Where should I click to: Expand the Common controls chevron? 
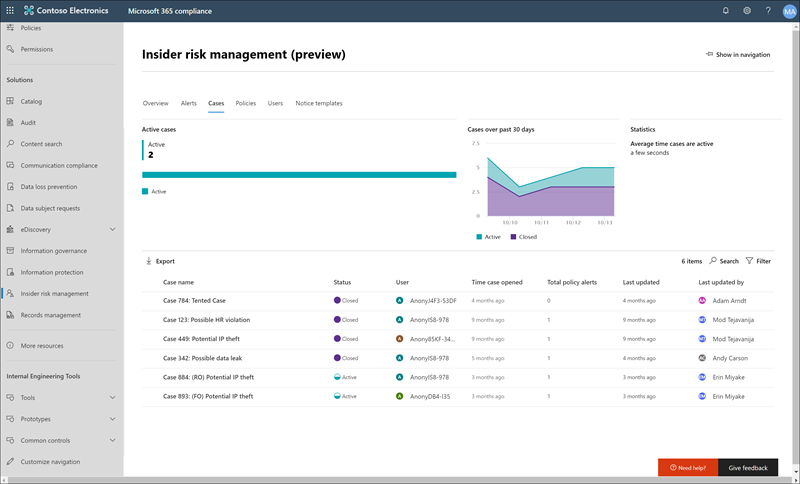point(113,440)
